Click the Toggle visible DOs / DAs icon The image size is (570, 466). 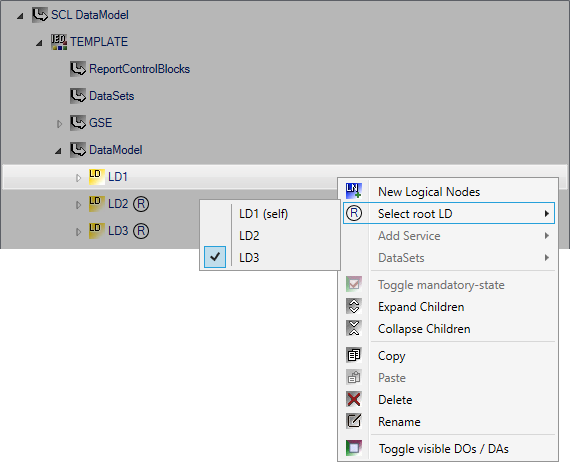[354, 448]
